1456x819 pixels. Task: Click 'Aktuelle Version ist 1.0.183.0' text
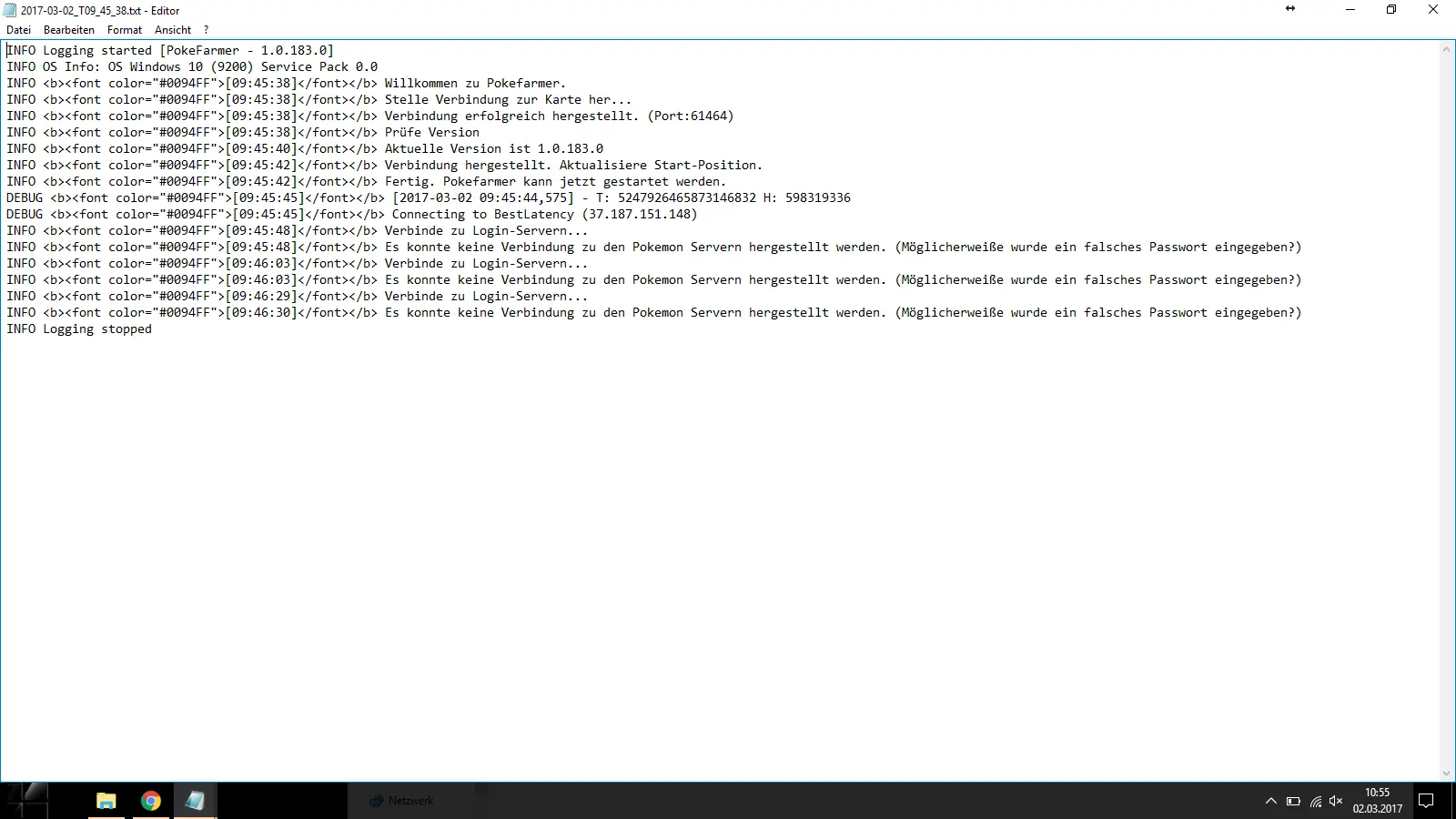click(493, 149)
